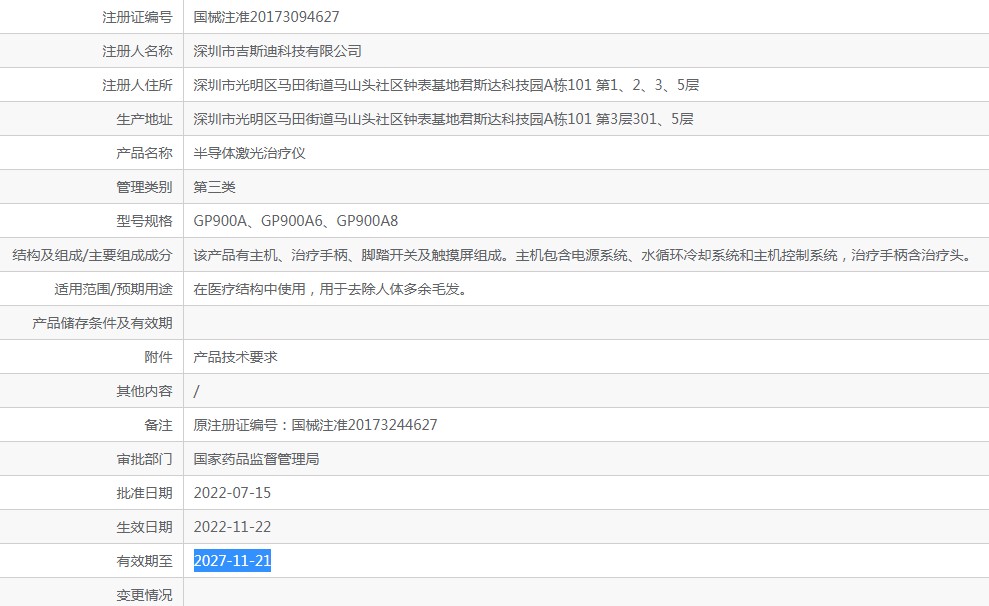Click the management class value 第三类

[x=214, y=187]
